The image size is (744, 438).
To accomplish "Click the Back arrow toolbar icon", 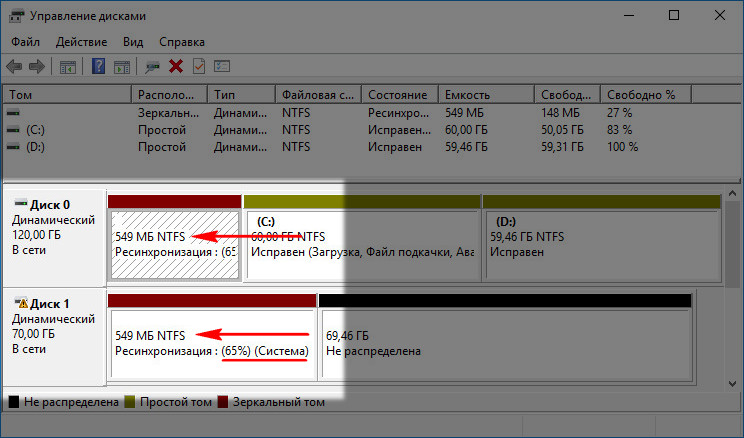I will tap(15, 66).
